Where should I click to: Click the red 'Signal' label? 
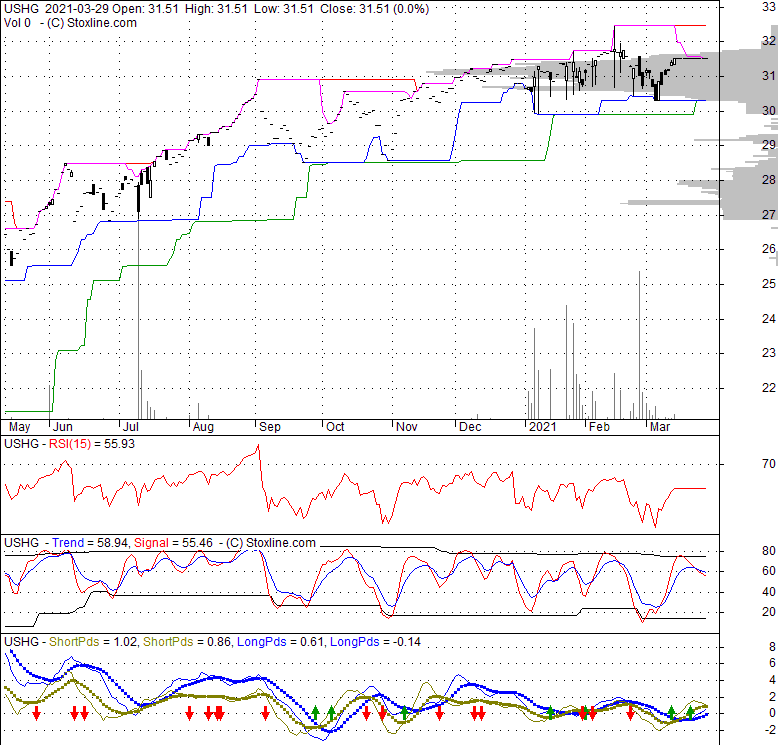pos(151,543)
